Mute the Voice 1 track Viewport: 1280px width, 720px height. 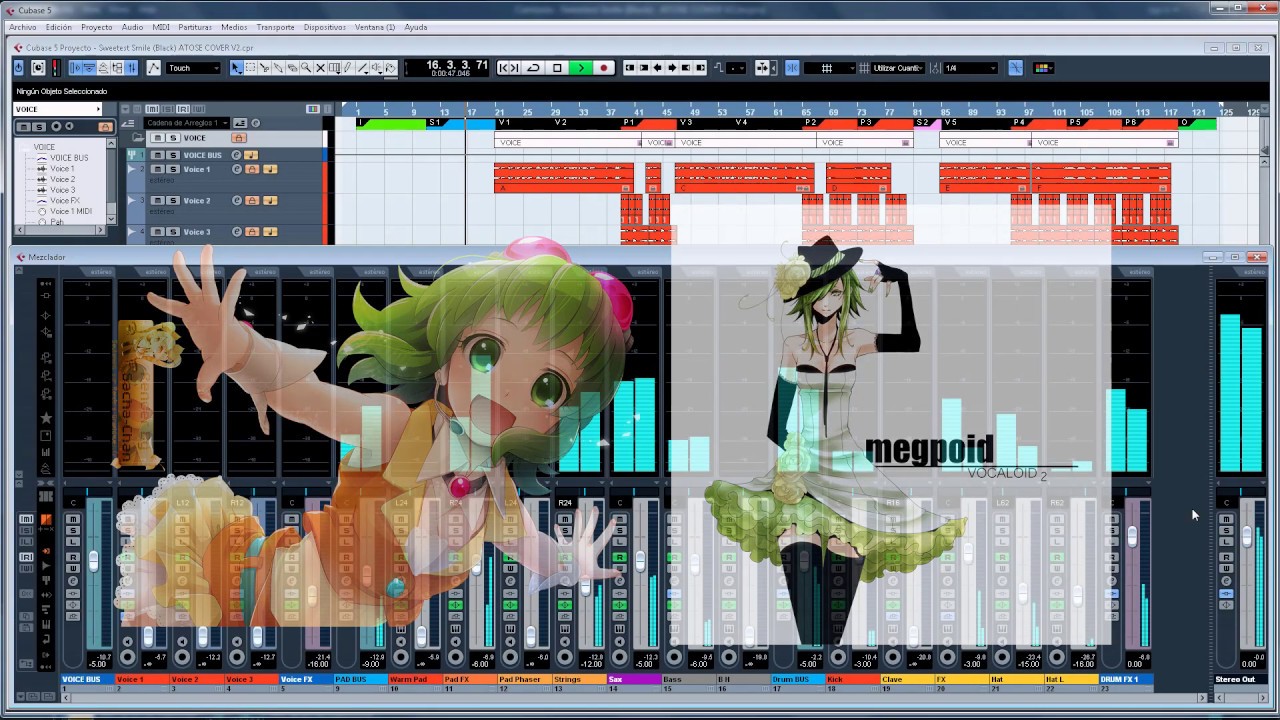point(158,169)
